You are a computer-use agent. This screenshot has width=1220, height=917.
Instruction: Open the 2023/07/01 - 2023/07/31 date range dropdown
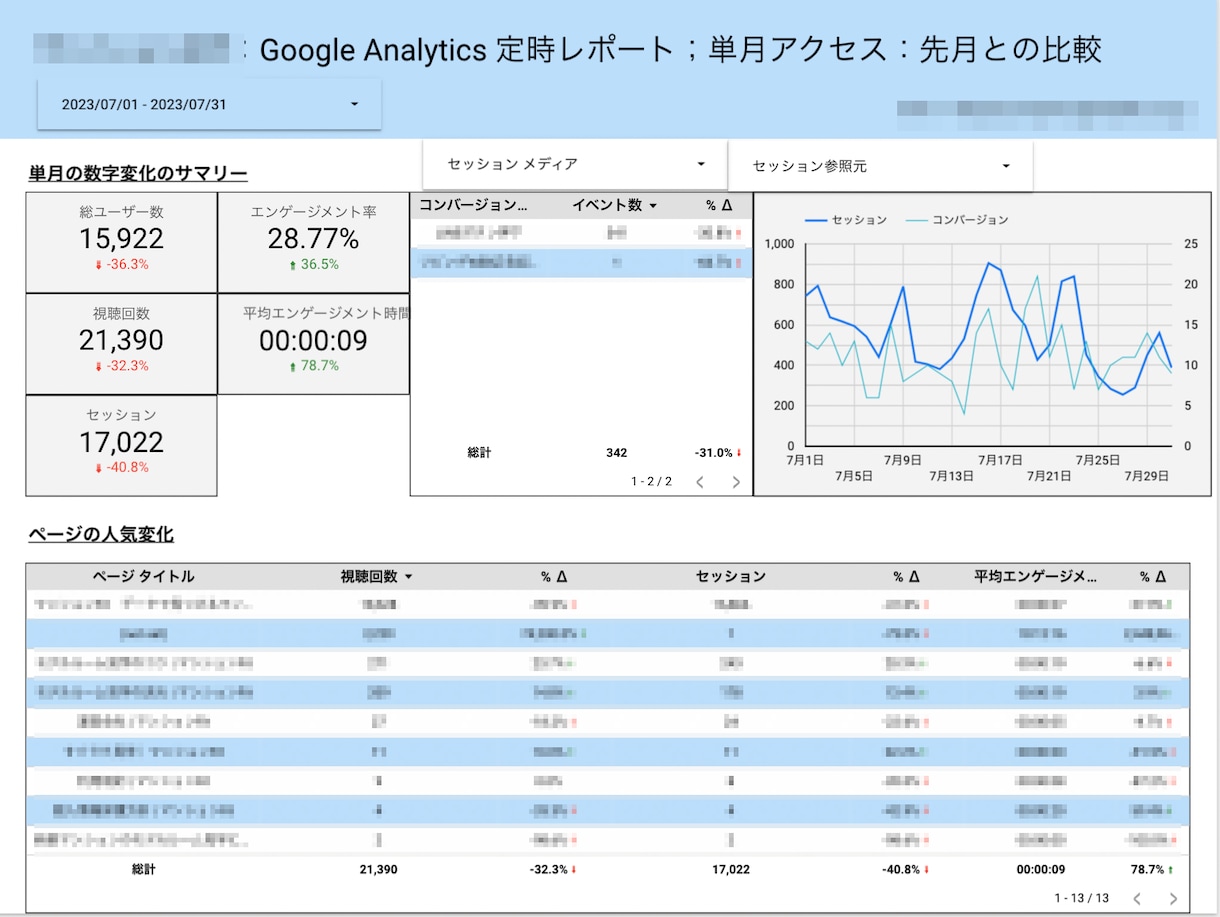[209, 104]
